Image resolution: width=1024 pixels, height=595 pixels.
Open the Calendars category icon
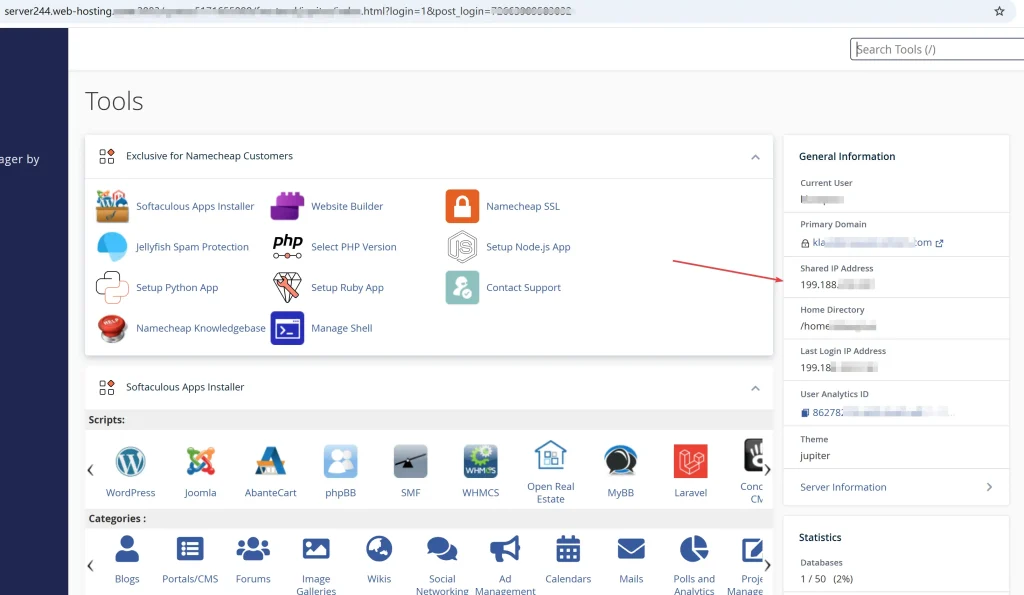coord(568,549)
